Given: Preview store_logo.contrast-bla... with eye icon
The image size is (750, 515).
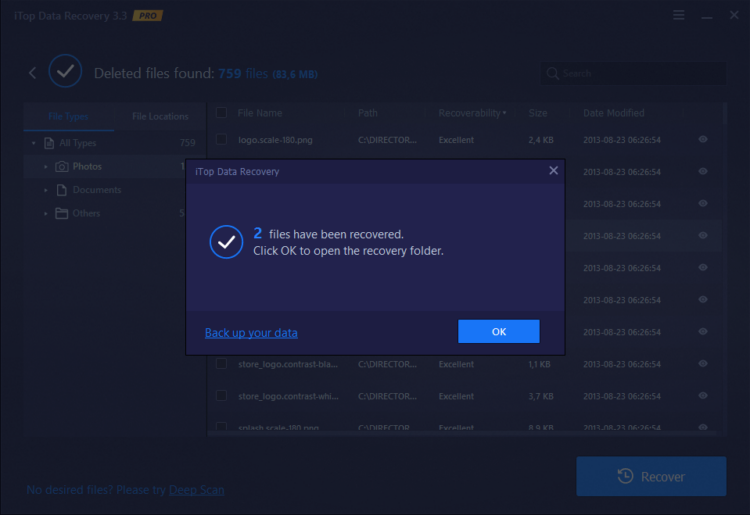Looking at the screenshot, I should 703,363.
